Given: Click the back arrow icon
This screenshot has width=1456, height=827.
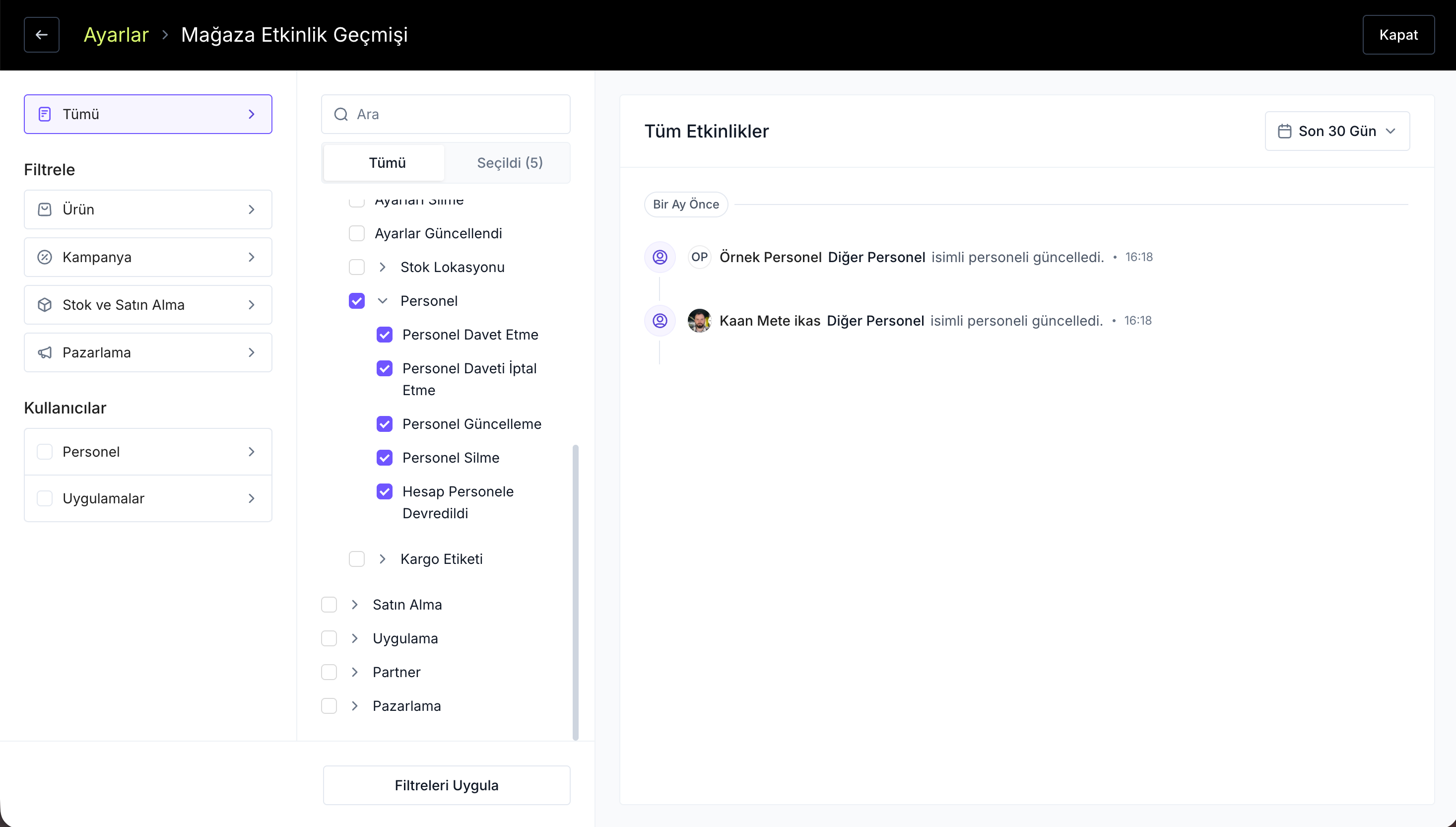Looking at the screenshot, I should click(42, 35).
